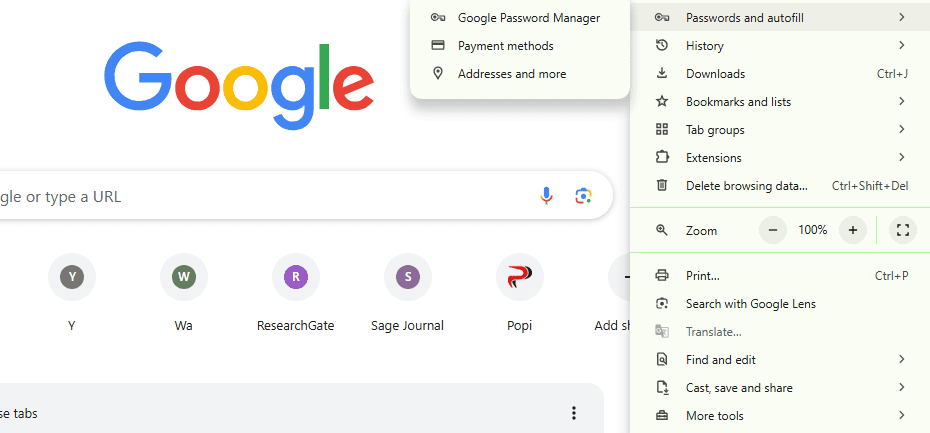Increase zoom with the plus button
930x433 pixels.
coord(853,230)
